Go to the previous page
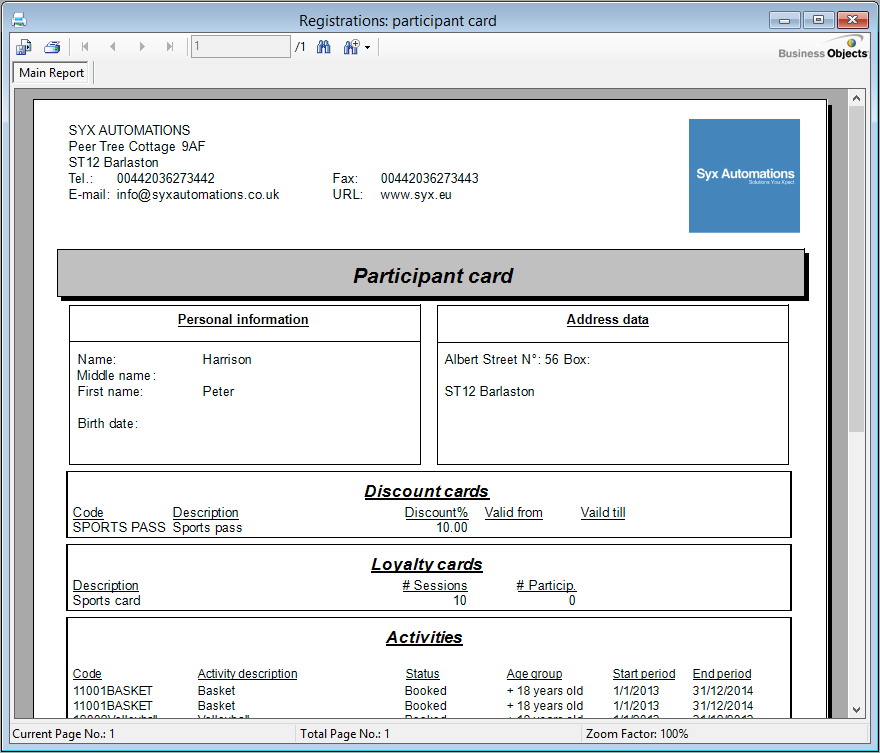 [113, 47]
